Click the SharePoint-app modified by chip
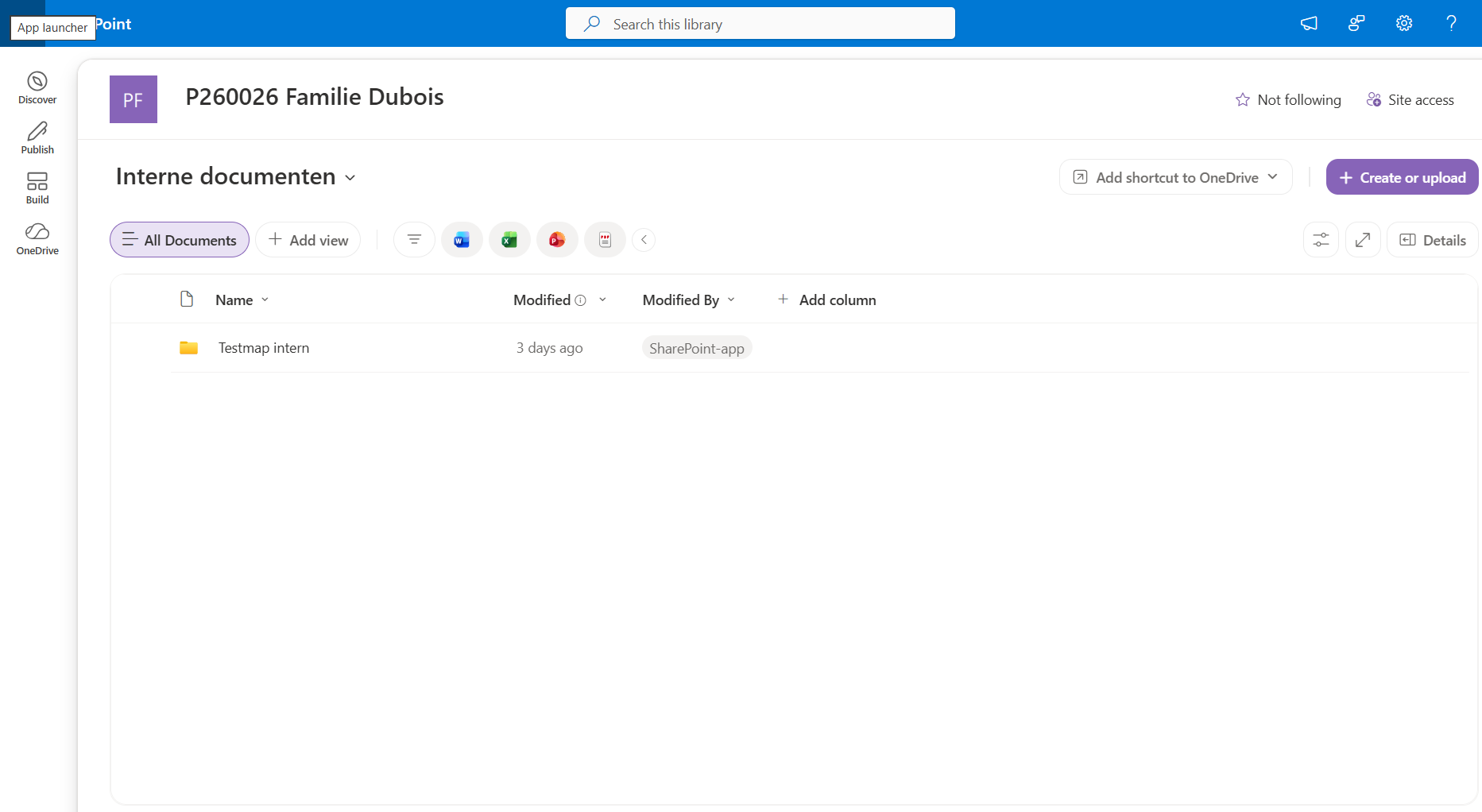Screen dimensions: 1482x812 [x=697, y=348]
